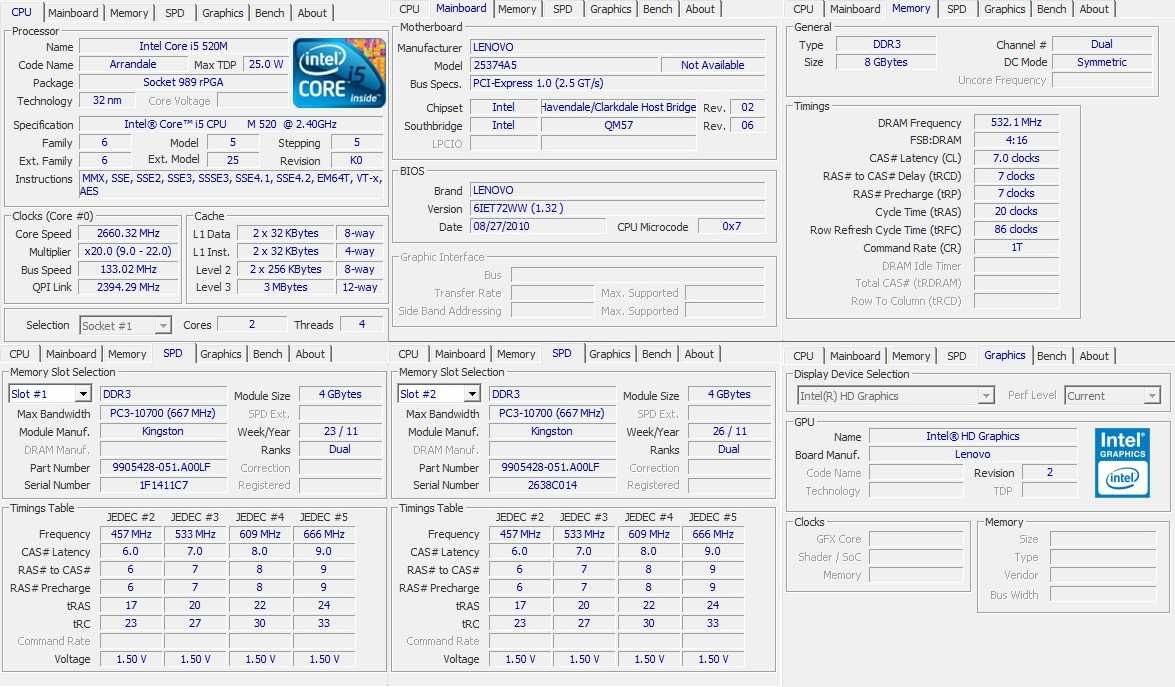1175x687 pixels.
Task: Click the Not Available model field
Action: (712, 65)
